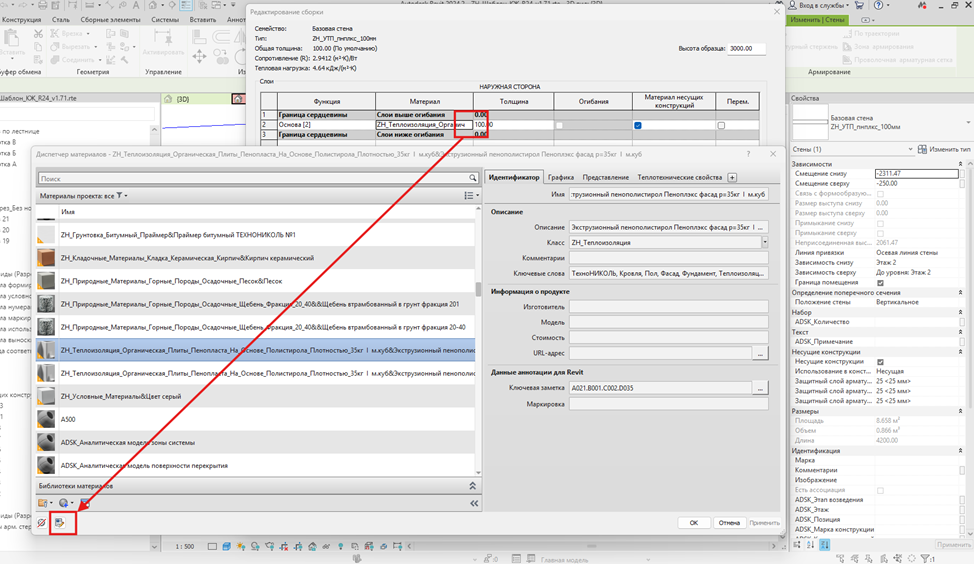
Task: Toggle the Граница помещения checkbox in Properties
Action: click(880, 283)
